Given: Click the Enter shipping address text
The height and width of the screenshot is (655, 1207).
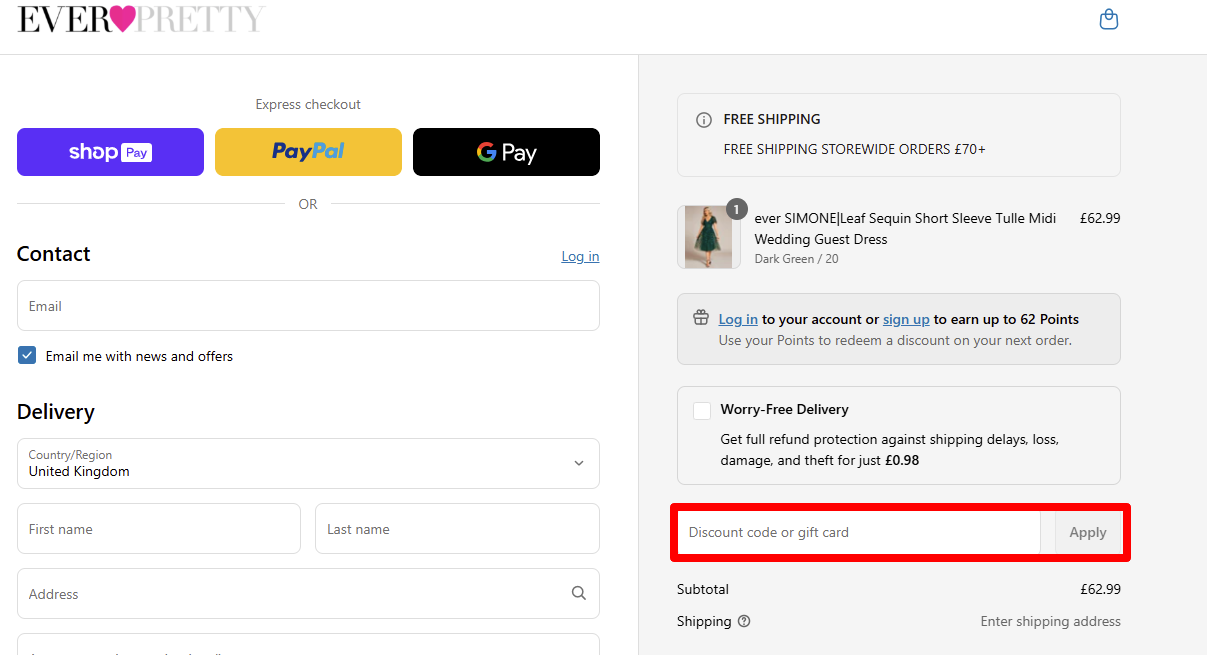Looking at the screenshot, I should click(x=1050, y=621).
